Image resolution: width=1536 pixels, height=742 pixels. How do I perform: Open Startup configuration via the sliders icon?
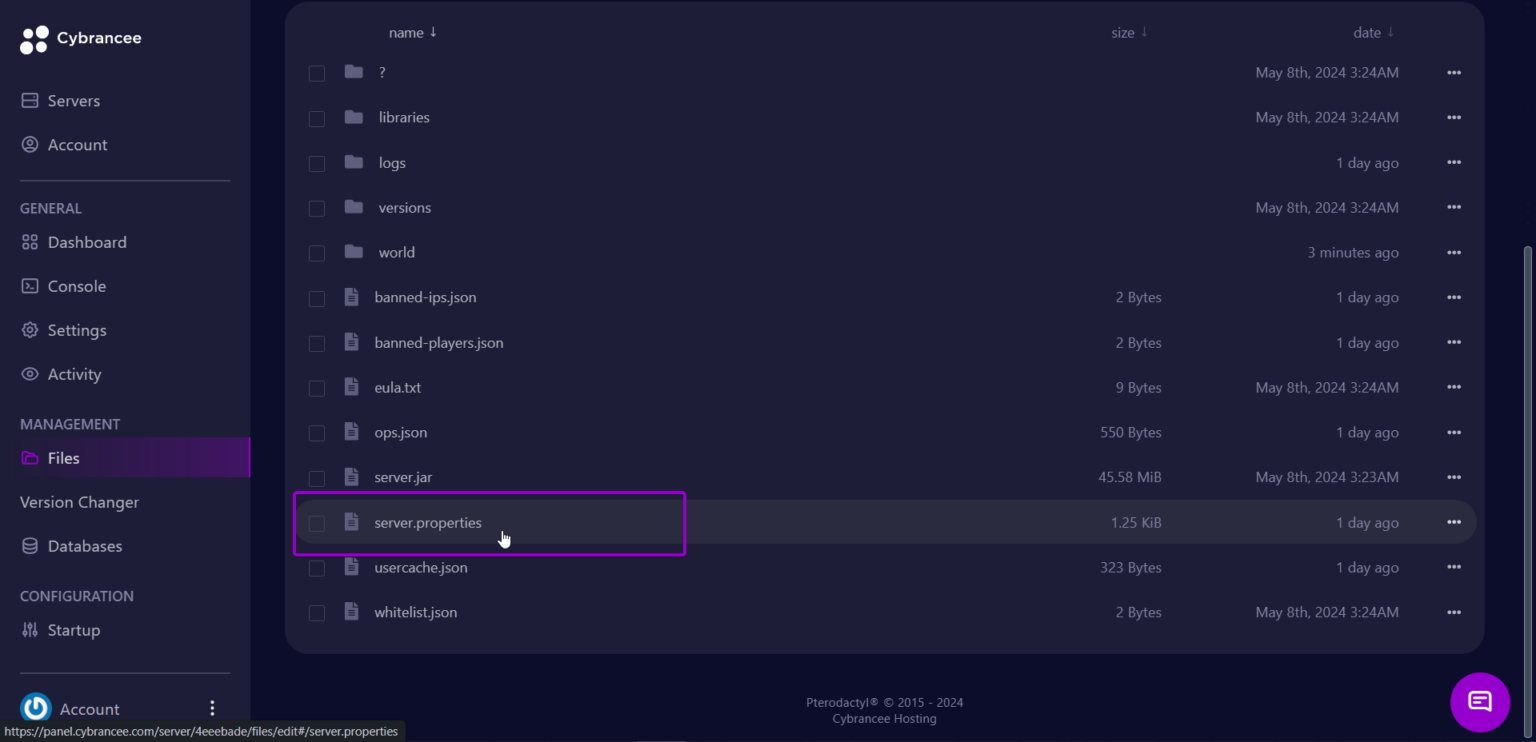(x=30, y=630)
